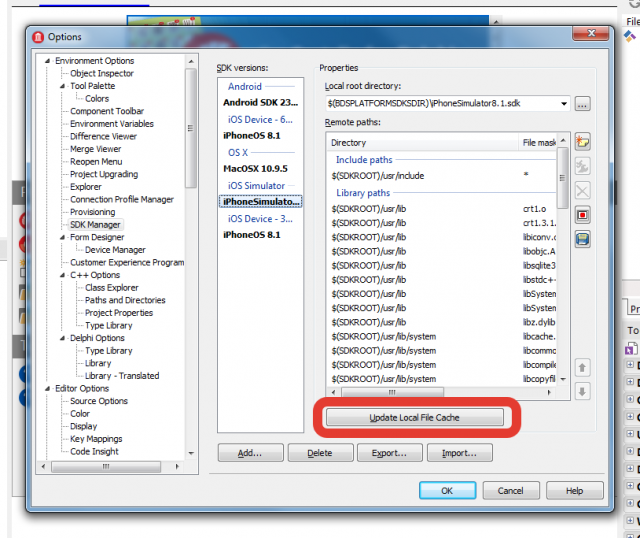
Task: Click the edit path item icon
Action: 582,166
